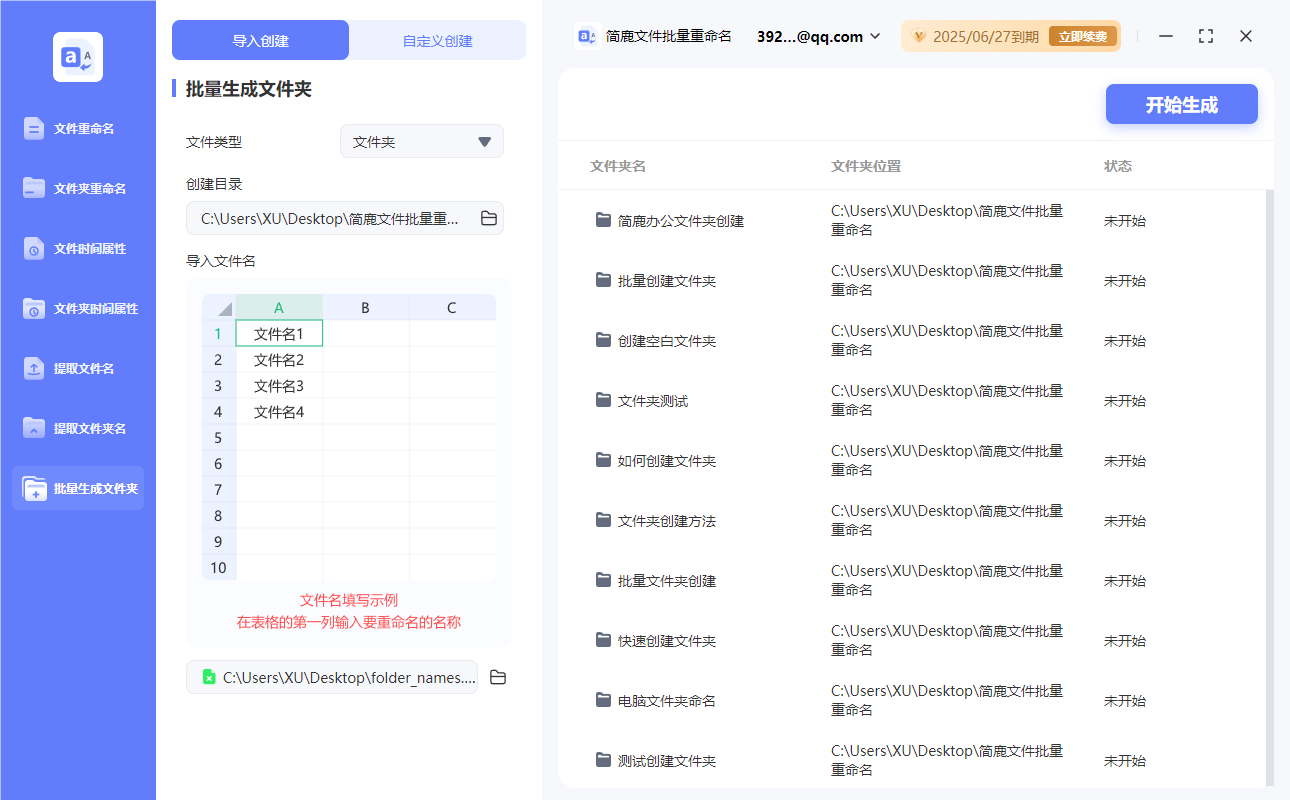Expand the fullscreen toggle in title bar
Screen dimensions: 1290x800
coord(1205,36)
